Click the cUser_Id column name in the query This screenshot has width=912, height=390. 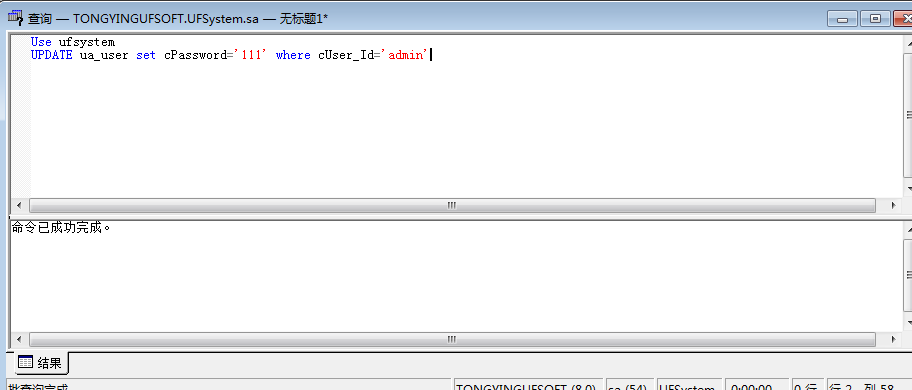coord(345,55)
